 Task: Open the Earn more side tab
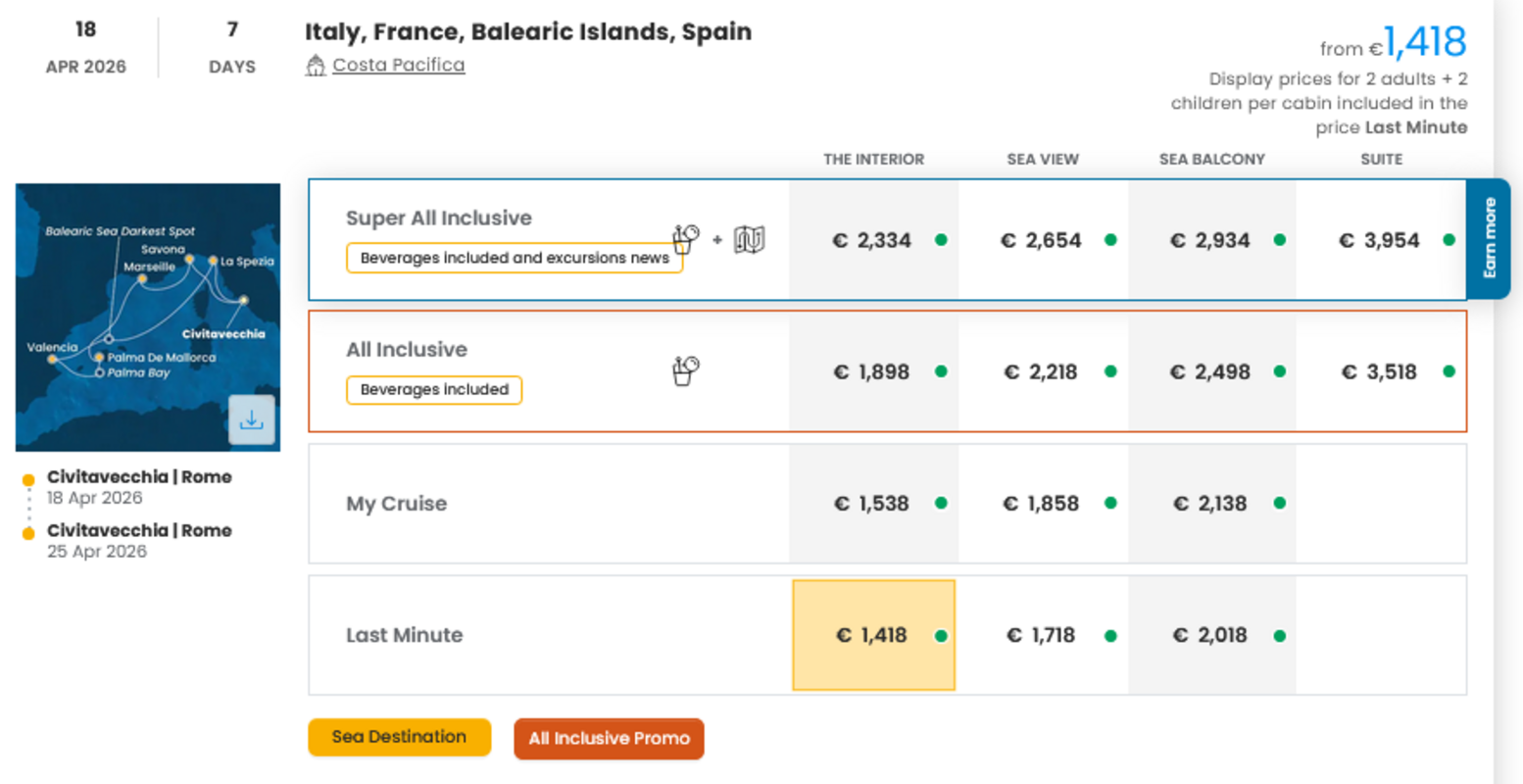coord(1489,238)
